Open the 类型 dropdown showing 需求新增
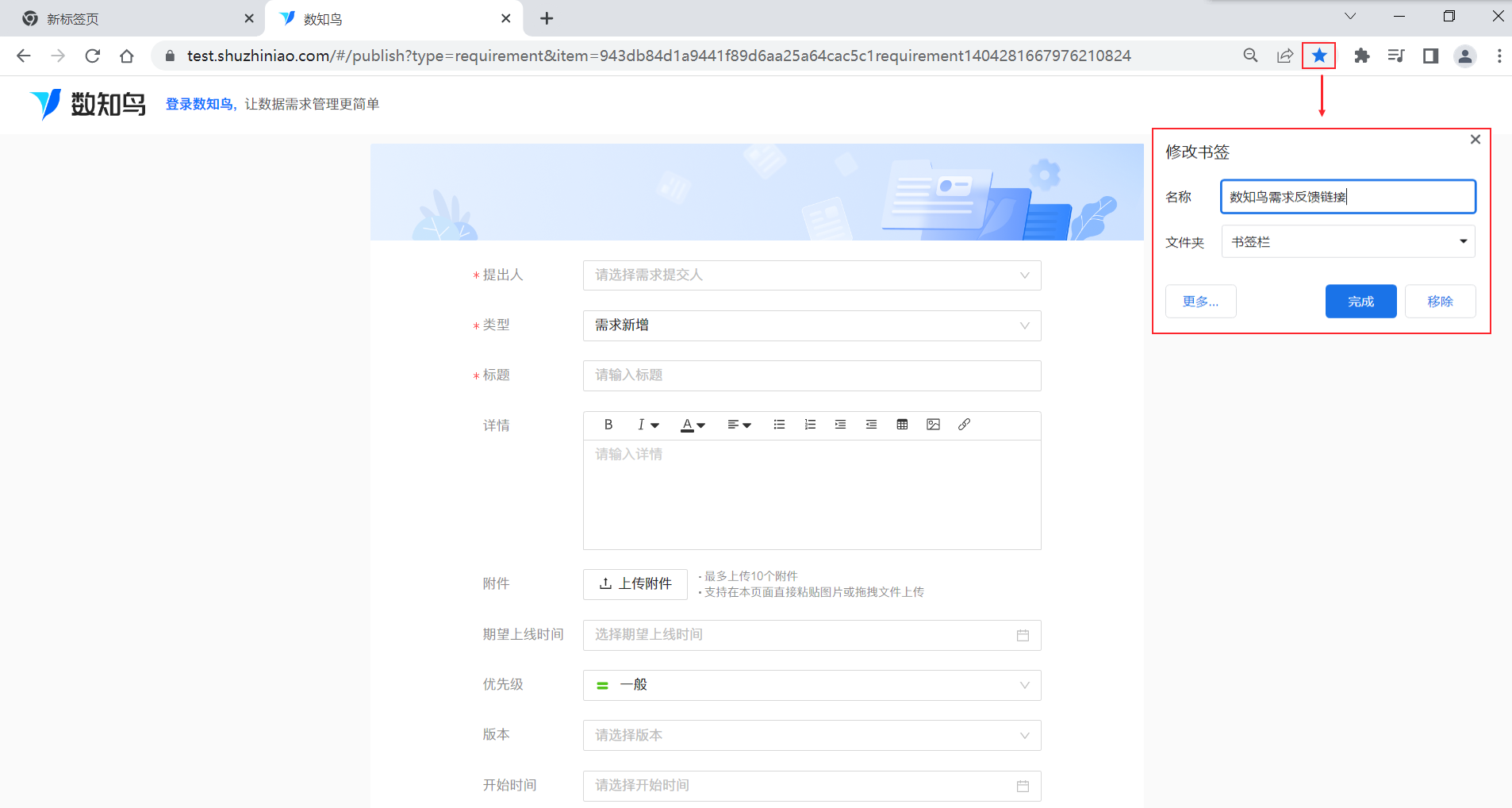 point(812,325)
